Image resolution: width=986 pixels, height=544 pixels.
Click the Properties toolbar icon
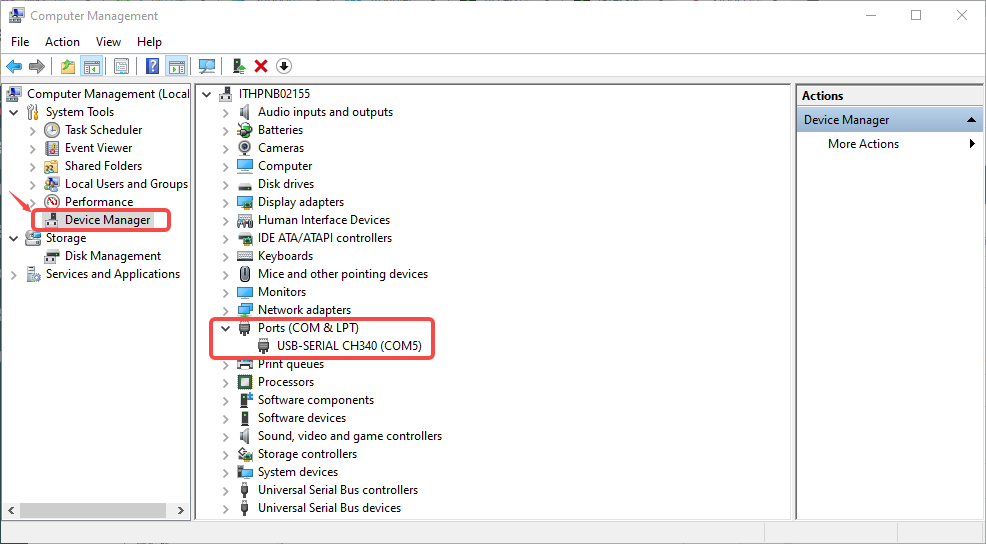[x=121, y=66]
